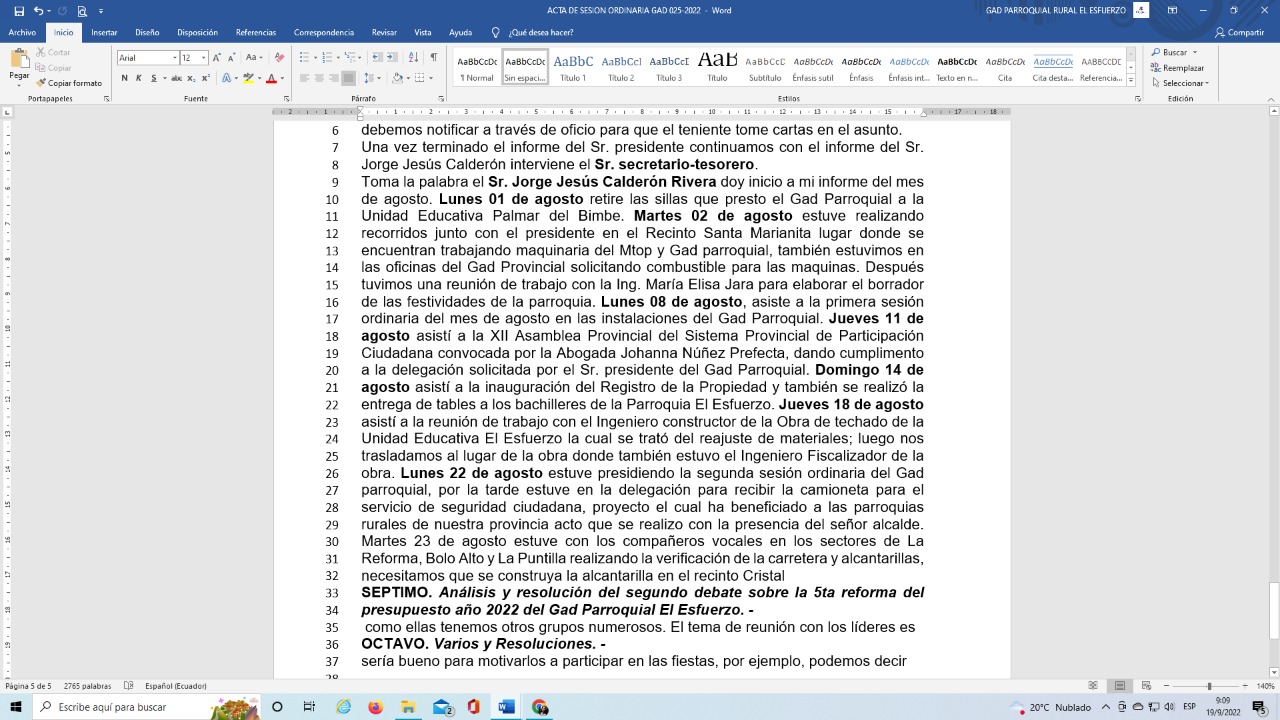The image size is (1280, 720).
Task: Open the Referencias ribbon tab
Action: (256, 32)
